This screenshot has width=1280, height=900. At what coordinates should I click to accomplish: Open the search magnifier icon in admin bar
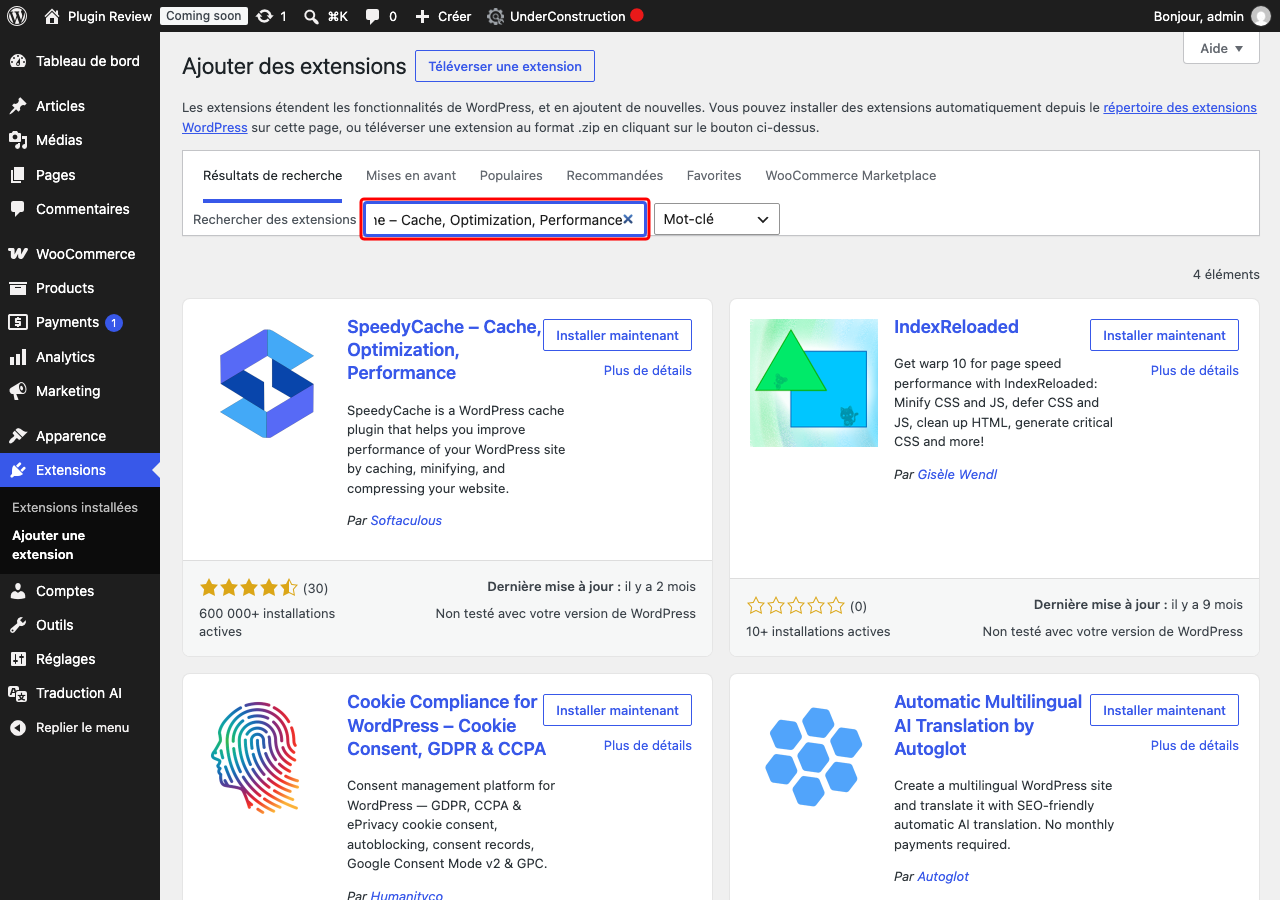tap(312, 16)
